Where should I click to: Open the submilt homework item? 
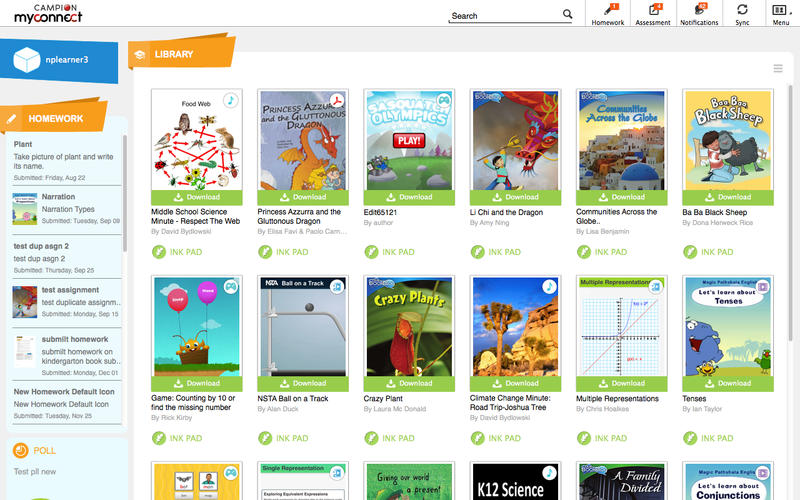click(x=66, y=355)
